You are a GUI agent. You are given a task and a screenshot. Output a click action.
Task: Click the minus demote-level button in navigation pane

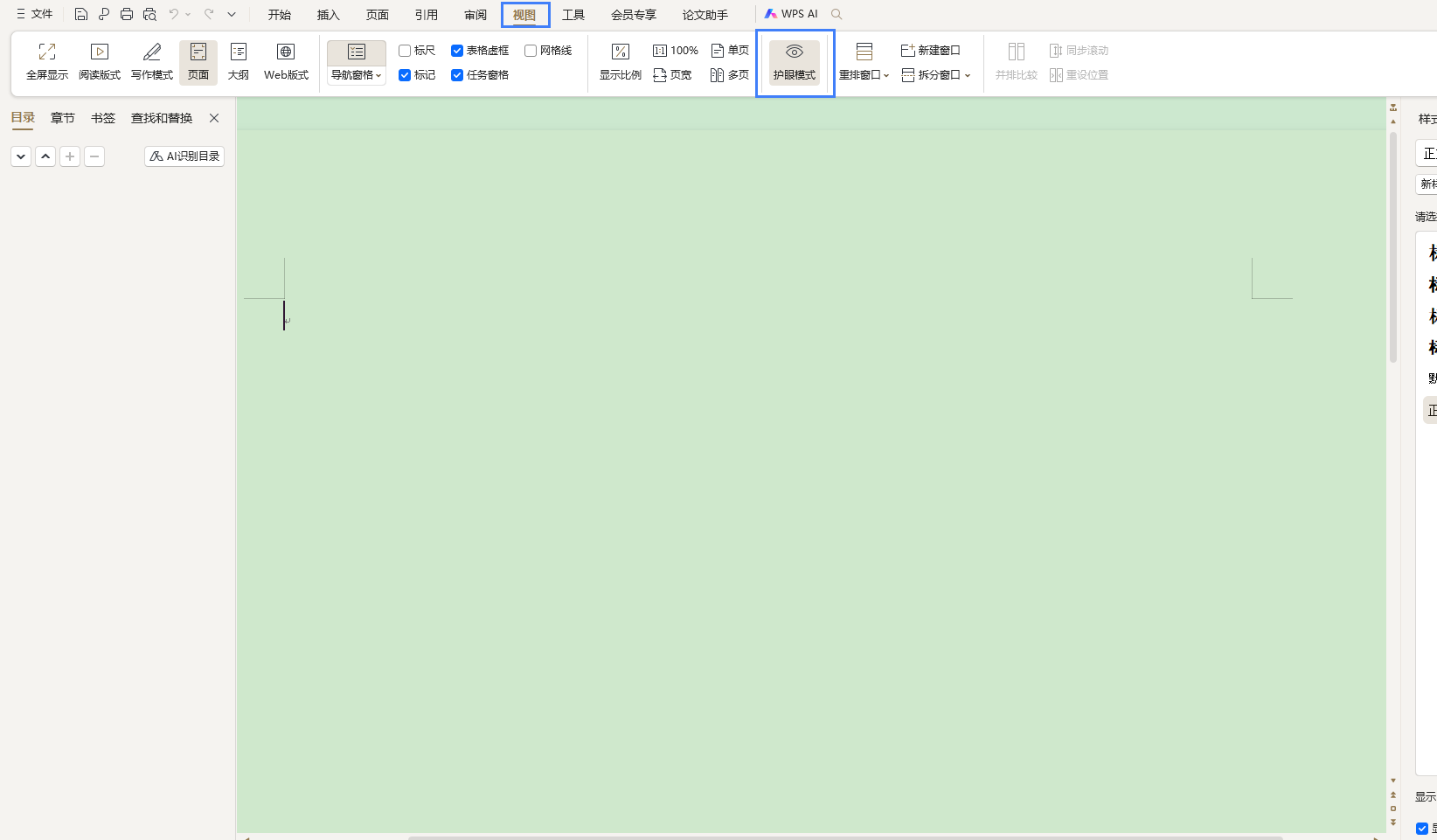coord(94,156)
